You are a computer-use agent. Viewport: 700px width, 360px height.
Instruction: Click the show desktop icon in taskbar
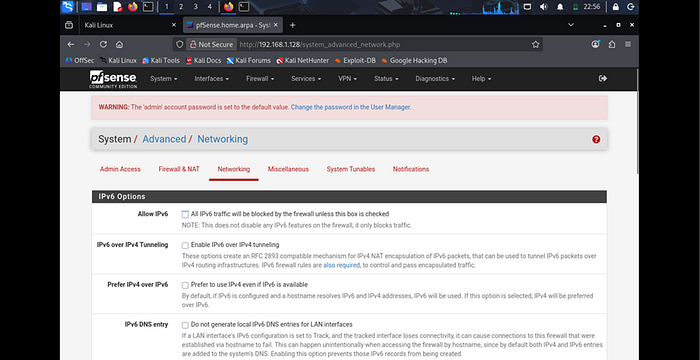point(86,7)
